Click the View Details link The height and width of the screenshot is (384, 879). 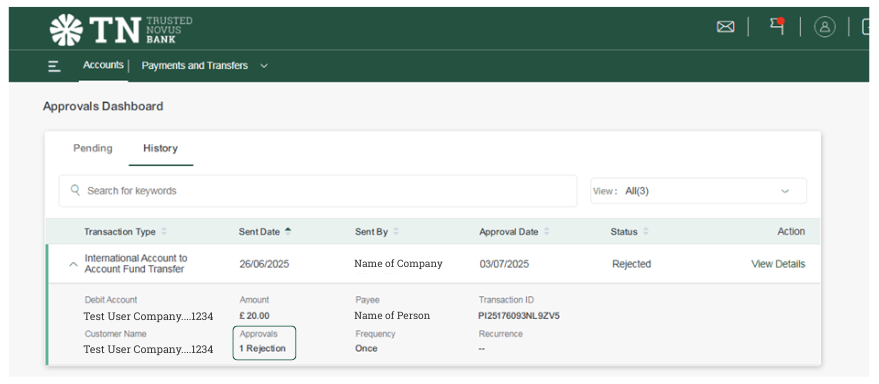point(778,264)
